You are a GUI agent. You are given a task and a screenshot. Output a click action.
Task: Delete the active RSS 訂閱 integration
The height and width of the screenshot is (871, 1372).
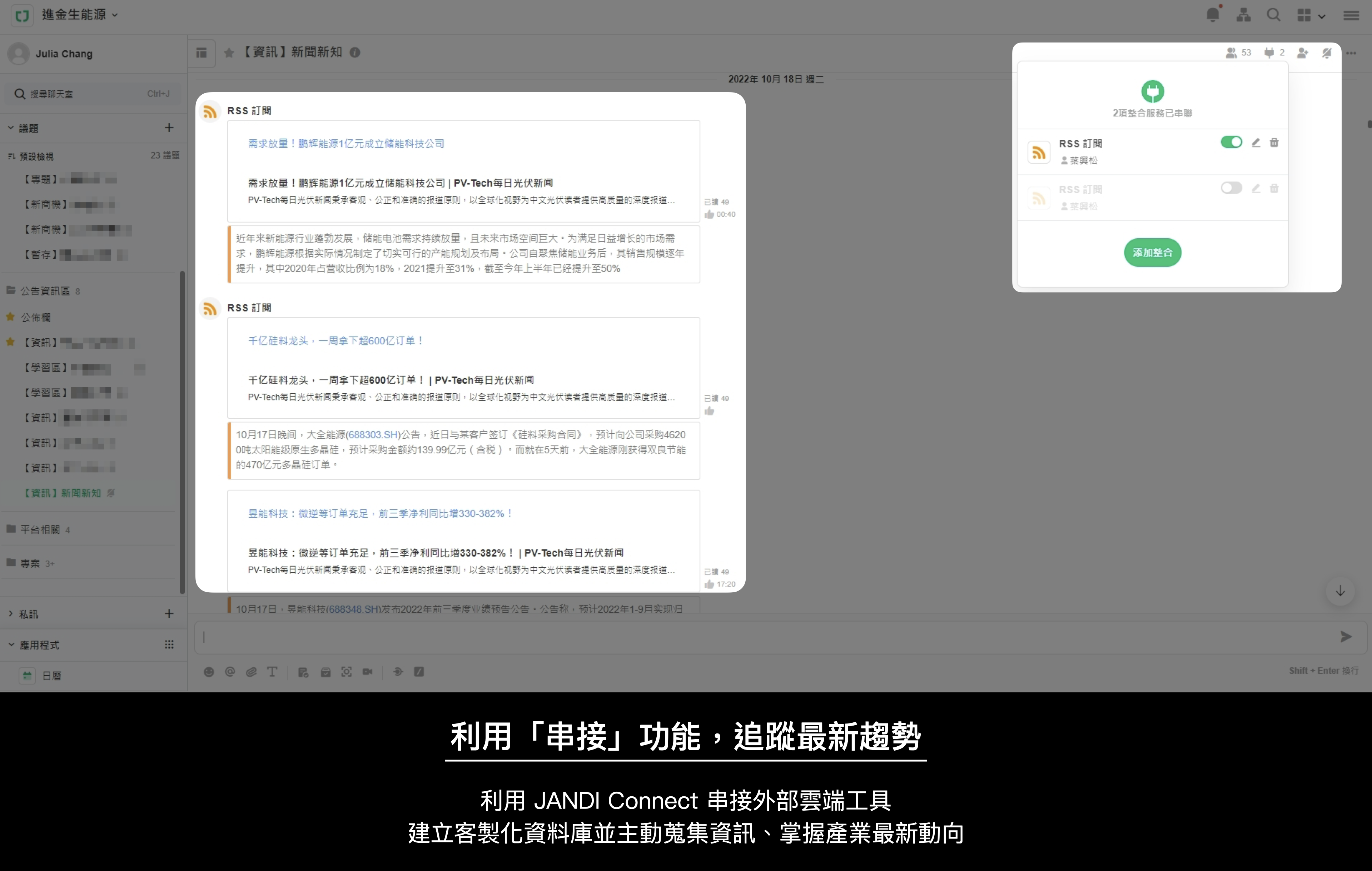coord(1274,143)
